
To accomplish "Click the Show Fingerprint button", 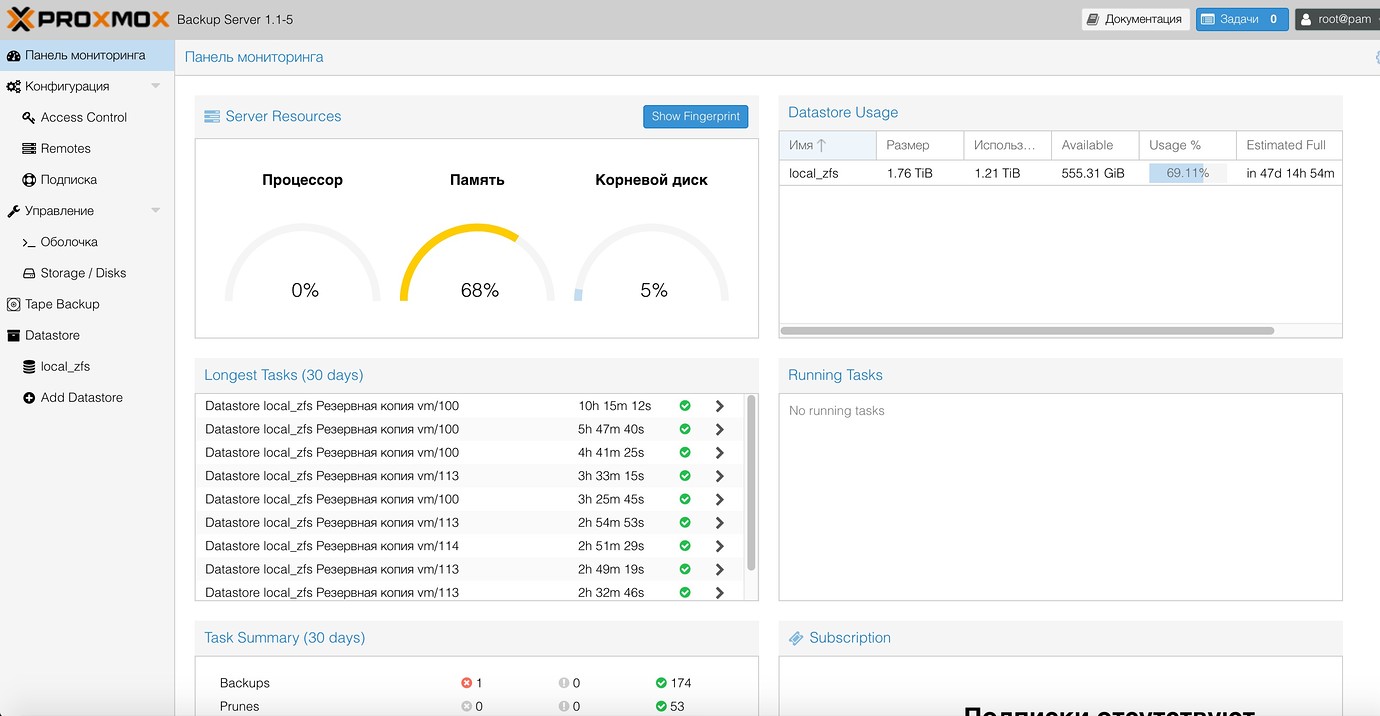I will pos(695,116).
